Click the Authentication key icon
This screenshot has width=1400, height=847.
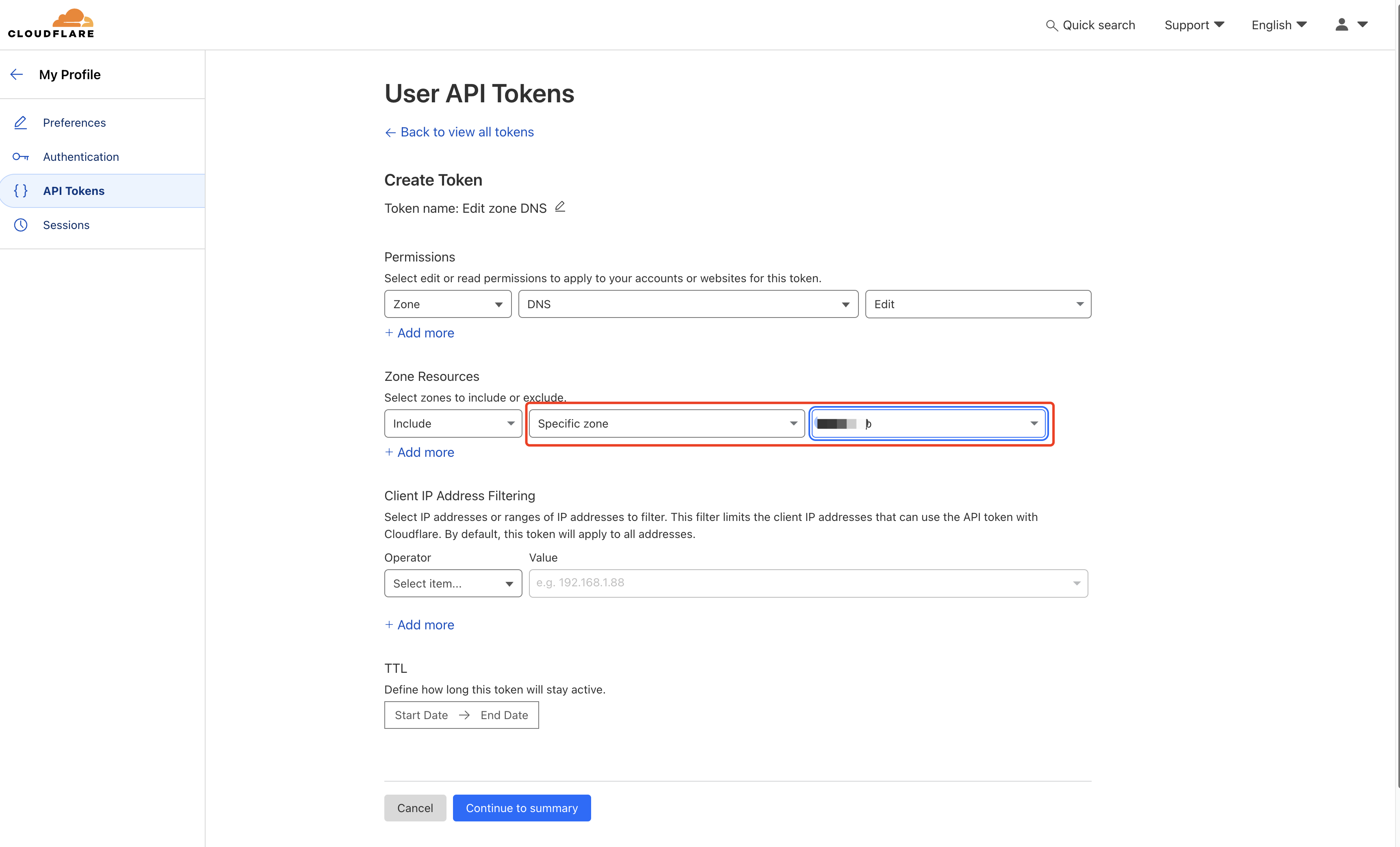[20, 157]
